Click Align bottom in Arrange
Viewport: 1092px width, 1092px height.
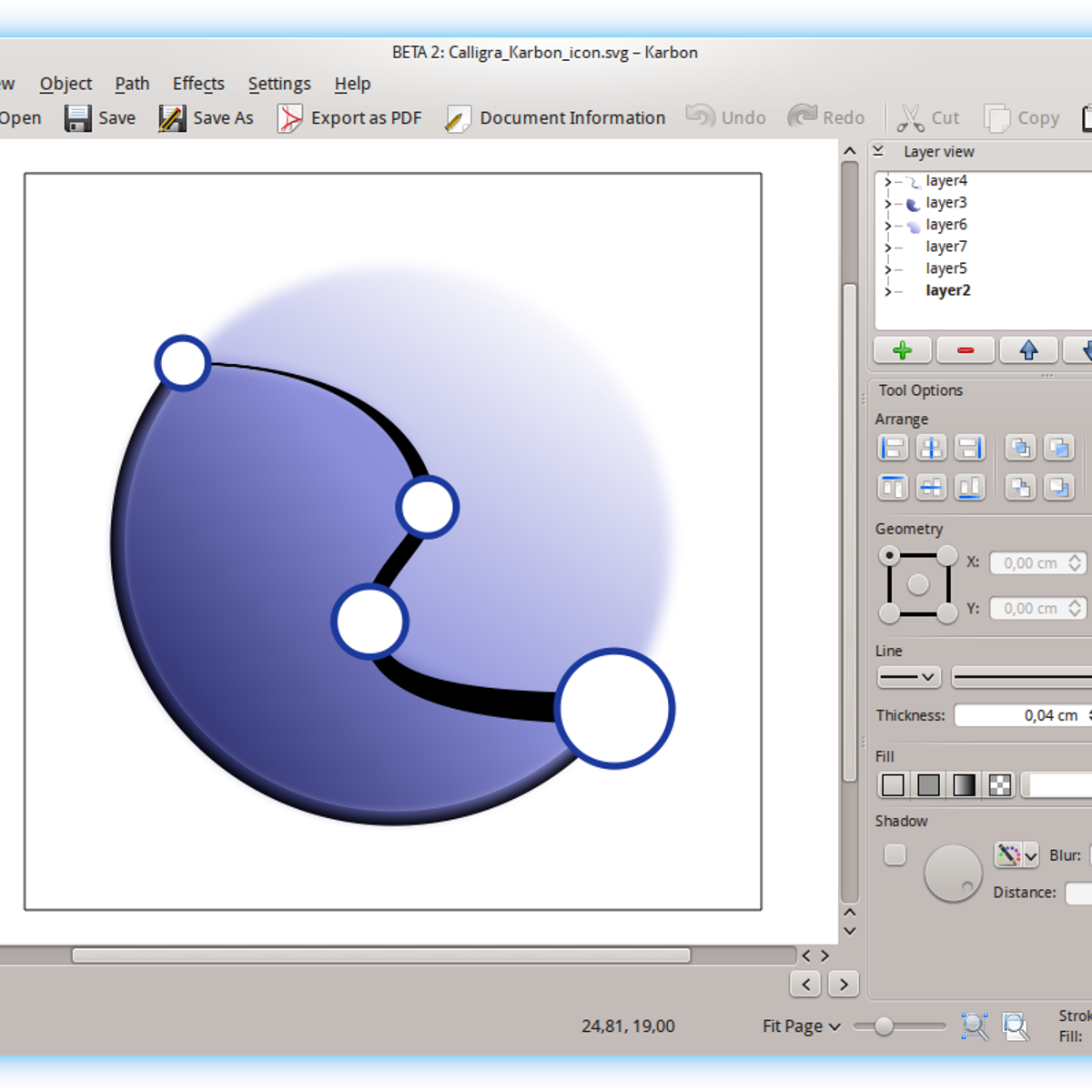(x=969, y=488)
